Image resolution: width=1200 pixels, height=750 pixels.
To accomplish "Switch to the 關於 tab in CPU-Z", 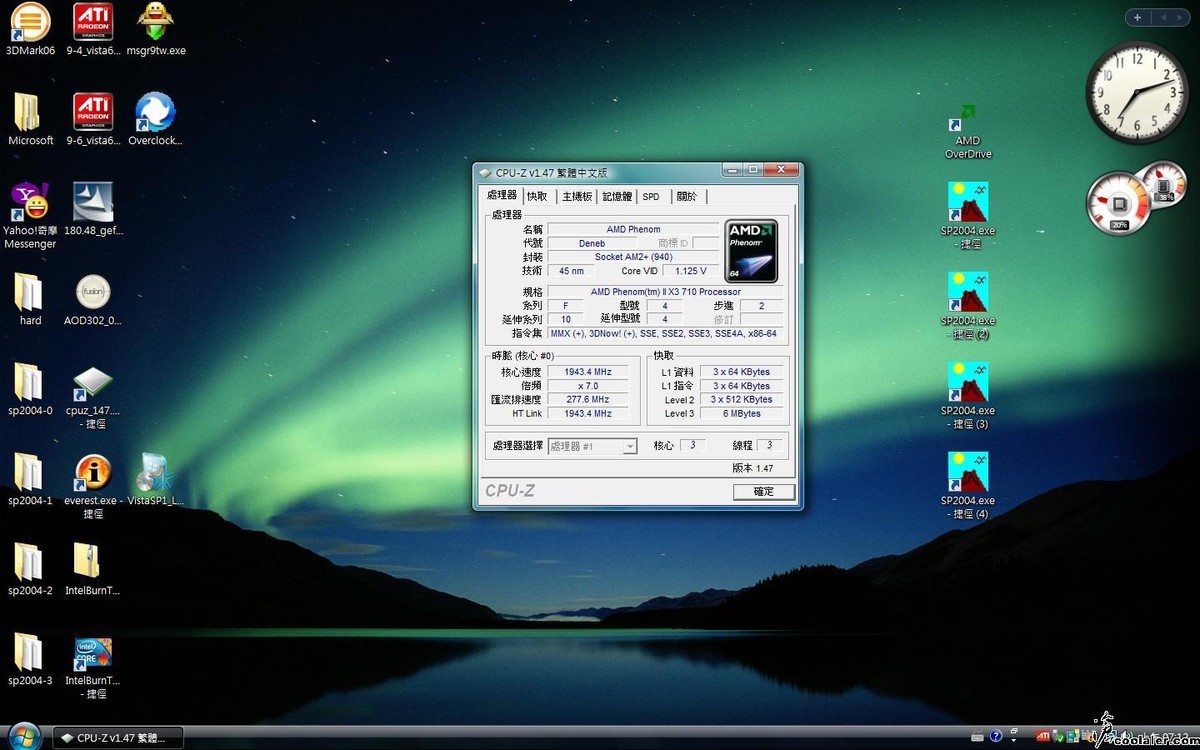I will 687,197.
